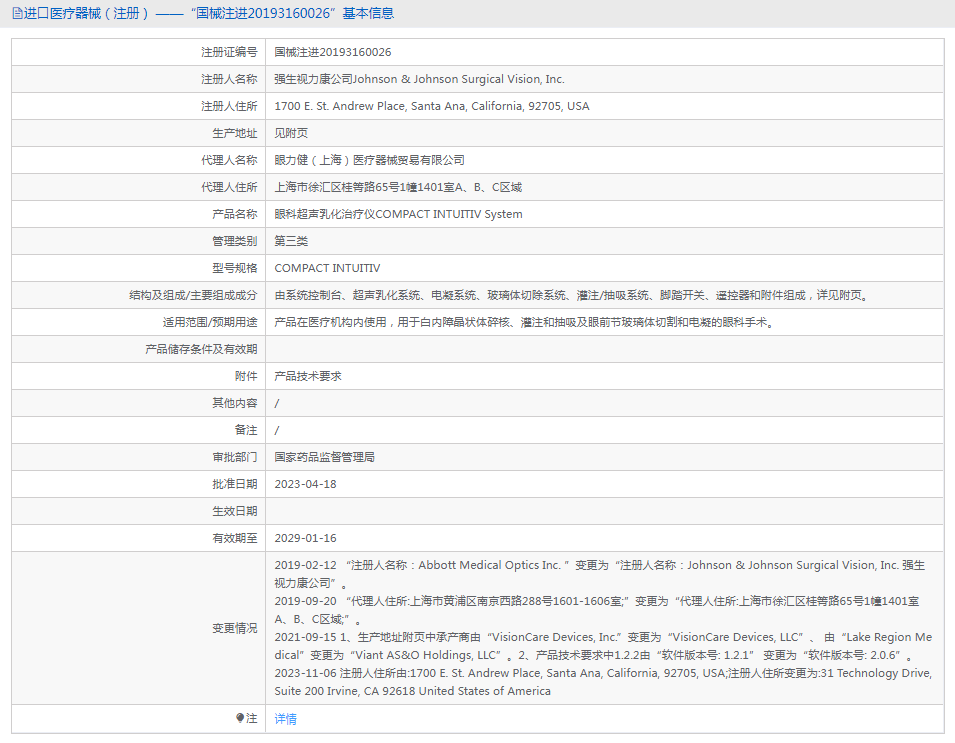Click the 第三类 management category value
The height and width of the screenshot is (743, 955).
291,241
